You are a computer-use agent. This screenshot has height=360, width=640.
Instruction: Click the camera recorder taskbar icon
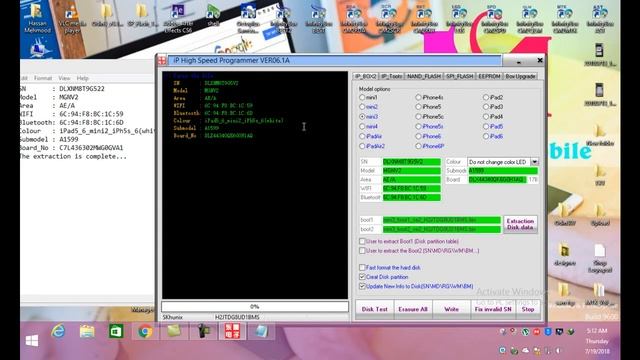click(x=203, y=331)
